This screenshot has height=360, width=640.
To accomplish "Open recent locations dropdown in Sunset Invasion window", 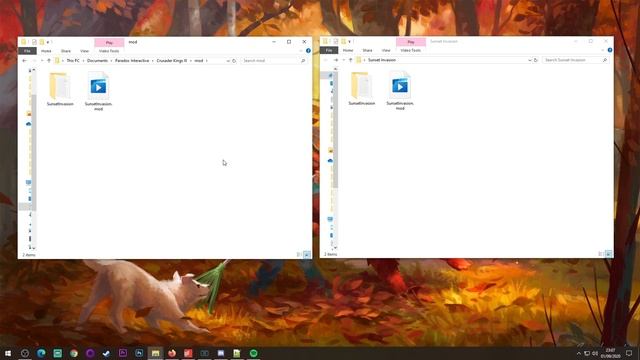I will pyautogui.click(x=344, y=60).
